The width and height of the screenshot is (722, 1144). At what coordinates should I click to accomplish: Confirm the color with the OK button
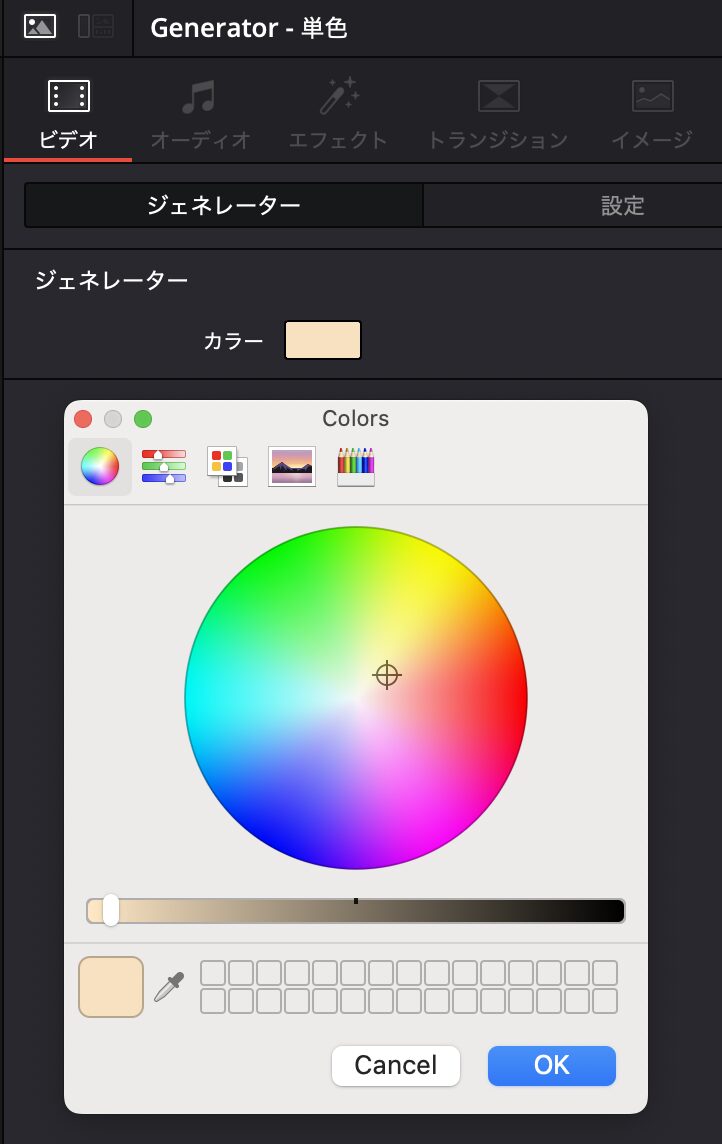point(551,1065)
